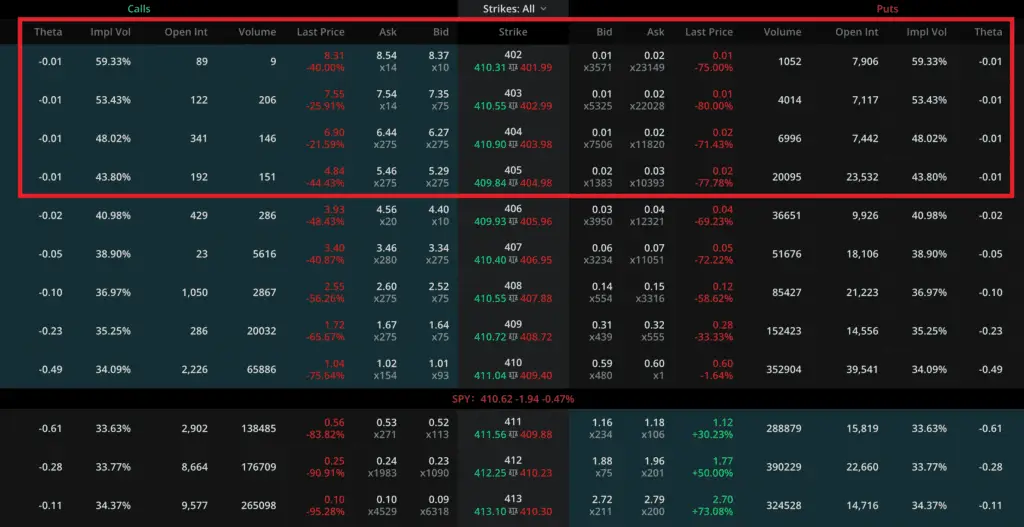Viewport: 1024px width, 527px height.
Task: Open the Strikes: All dropdown
Action: coord(513,9)
